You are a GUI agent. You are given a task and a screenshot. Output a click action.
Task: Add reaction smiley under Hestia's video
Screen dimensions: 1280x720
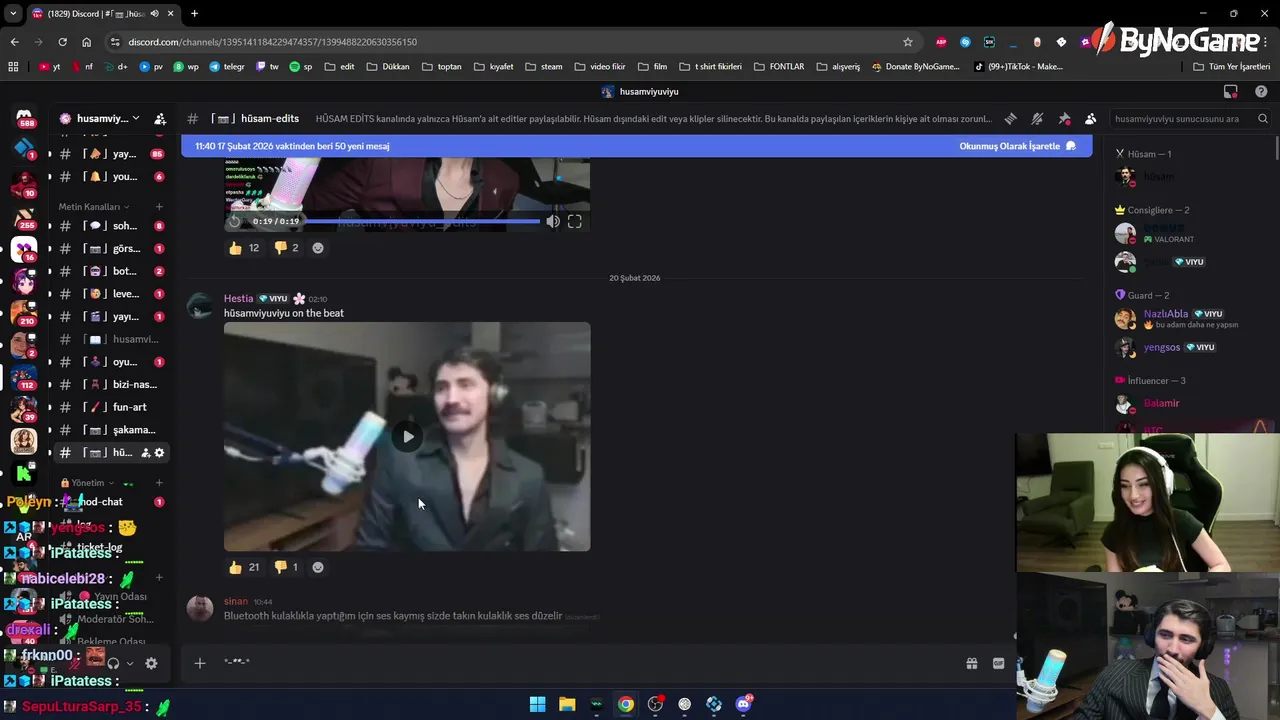pos(318,567)
